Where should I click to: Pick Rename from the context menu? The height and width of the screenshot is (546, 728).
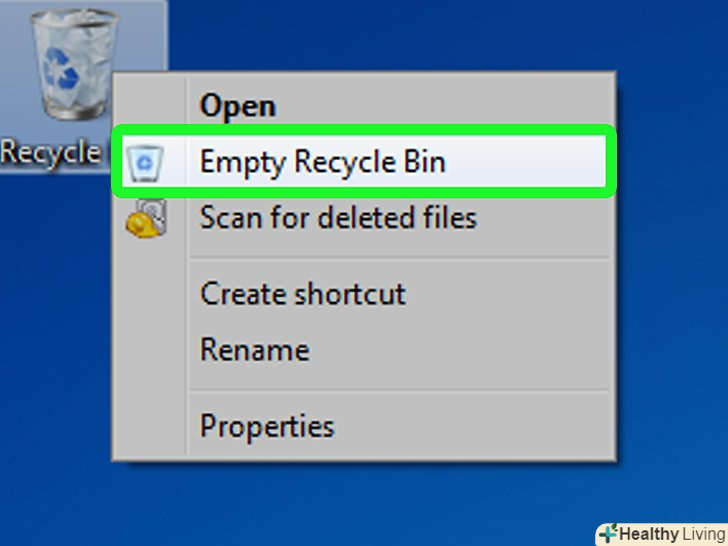click(x=254, y=349)
